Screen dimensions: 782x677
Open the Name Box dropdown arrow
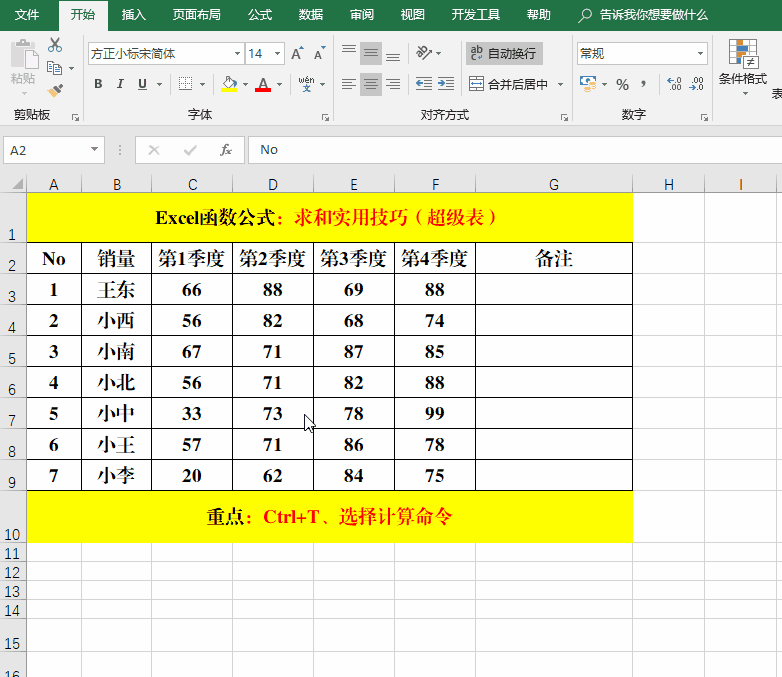95,150
